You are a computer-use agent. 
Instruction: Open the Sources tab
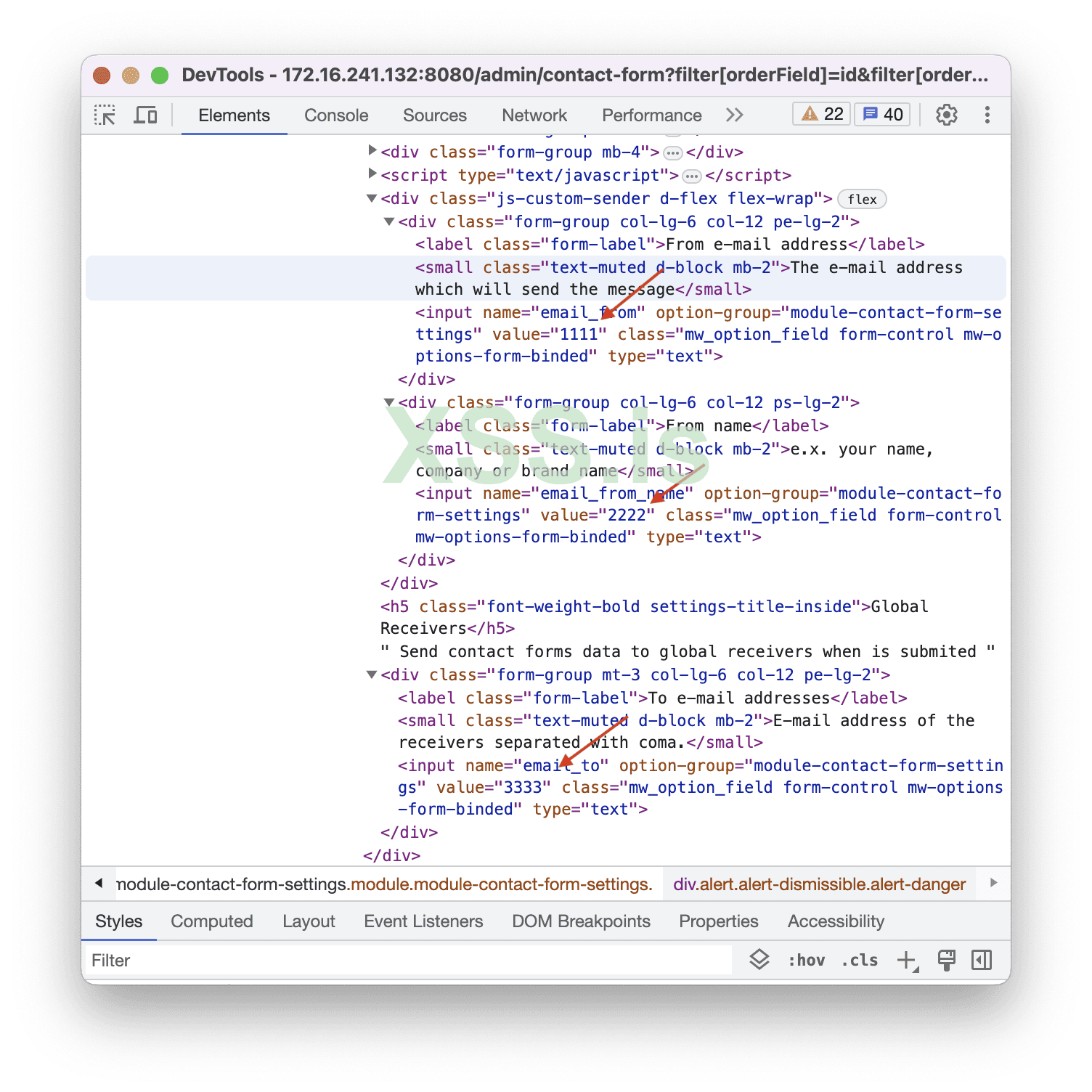435,115
